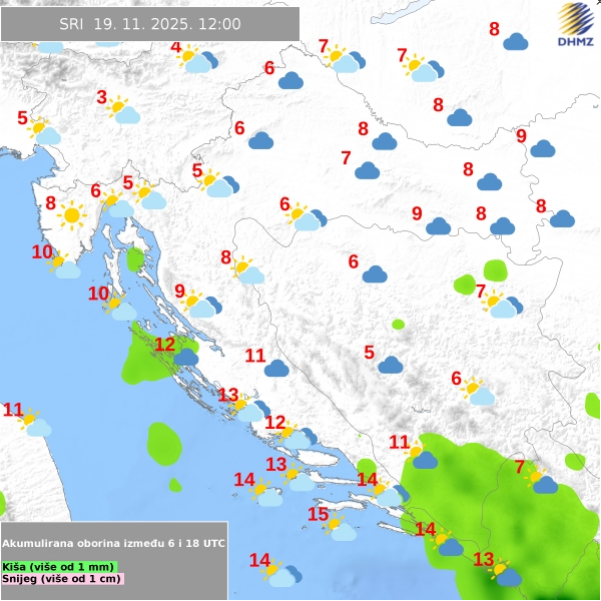The height and width of the screenshot is (601, 601).
Task: Click the partly sunny icon beside 12
Action: (x=296, y=435)
